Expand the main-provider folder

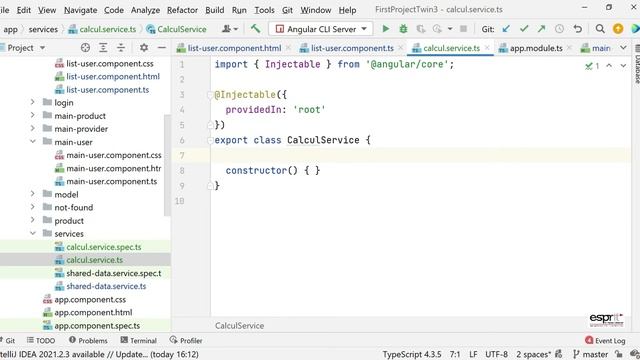click(x=33, y=129)
